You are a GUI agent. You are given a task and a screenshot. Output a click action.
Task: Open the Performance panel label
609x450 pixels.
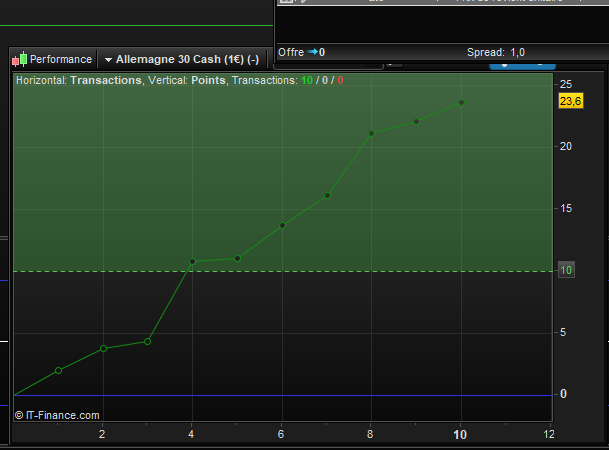(x=61, y=59)
